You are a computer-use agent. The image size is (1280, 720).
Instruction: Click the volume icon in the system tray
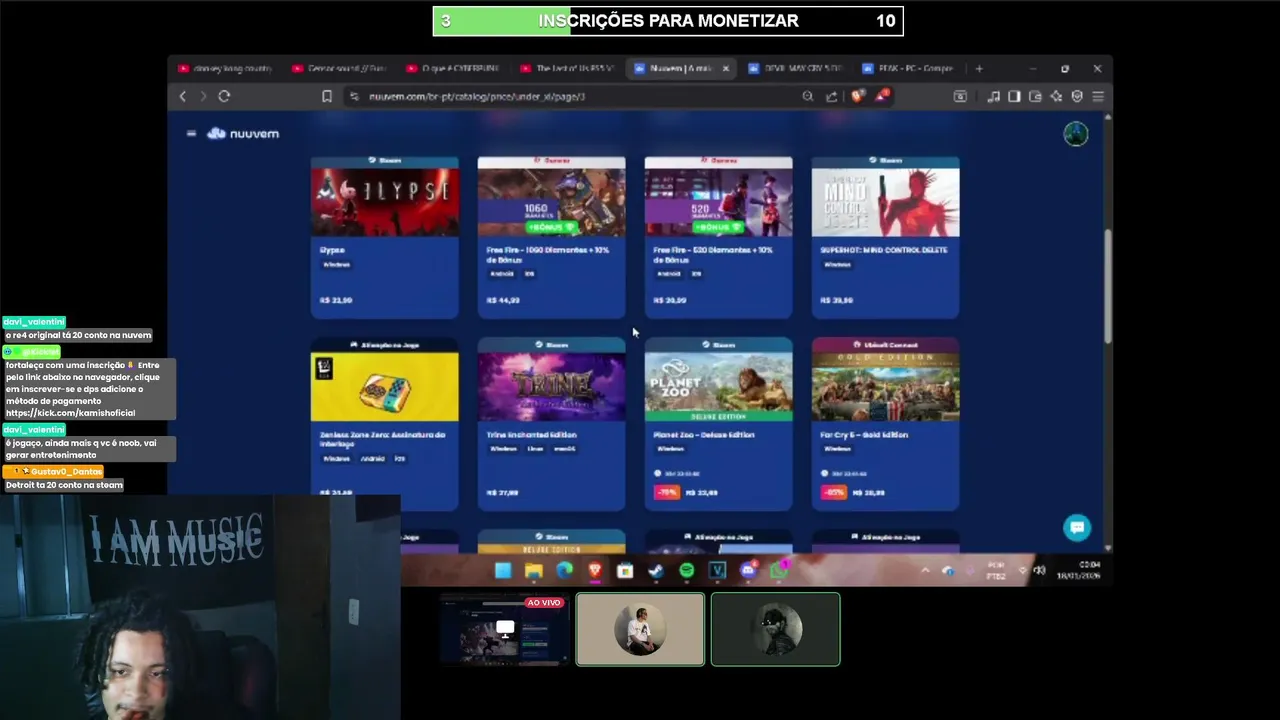1039,570
